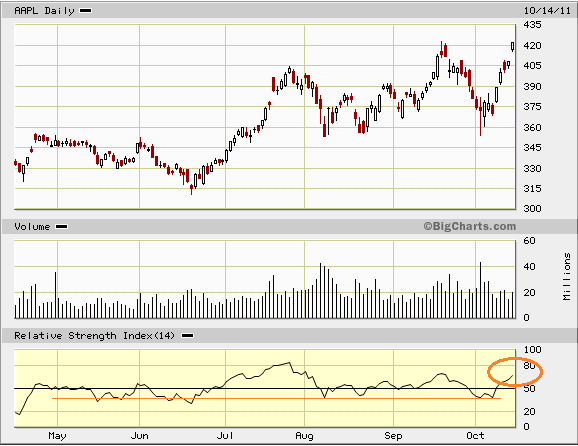Click the tallest October volume bar

coord(480,290)
